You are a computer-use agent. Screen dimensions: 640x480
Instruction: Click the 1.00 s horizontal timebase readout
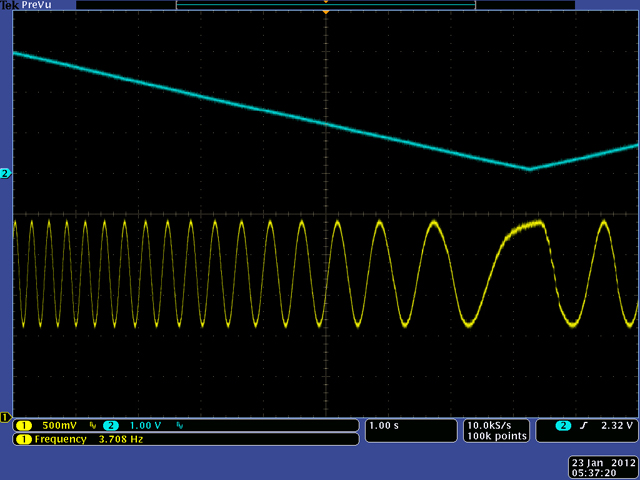(386, 426)
